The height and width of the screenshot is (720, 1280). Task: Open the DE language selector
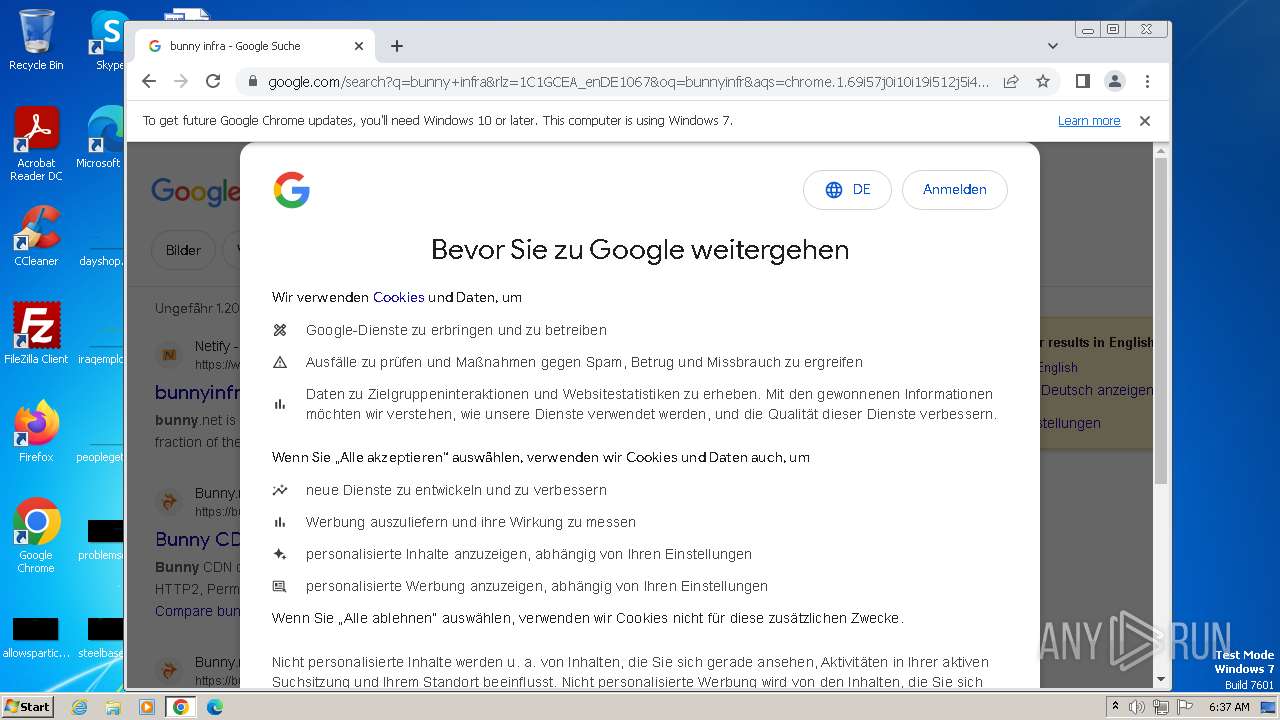[x=847, y=190]
